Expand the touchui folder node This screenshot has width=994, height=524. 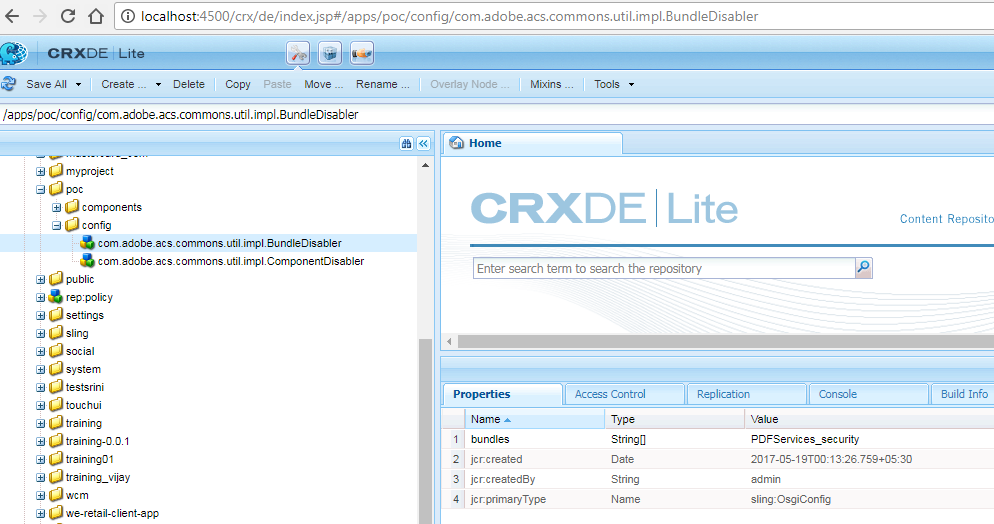[x=41, y=406]
